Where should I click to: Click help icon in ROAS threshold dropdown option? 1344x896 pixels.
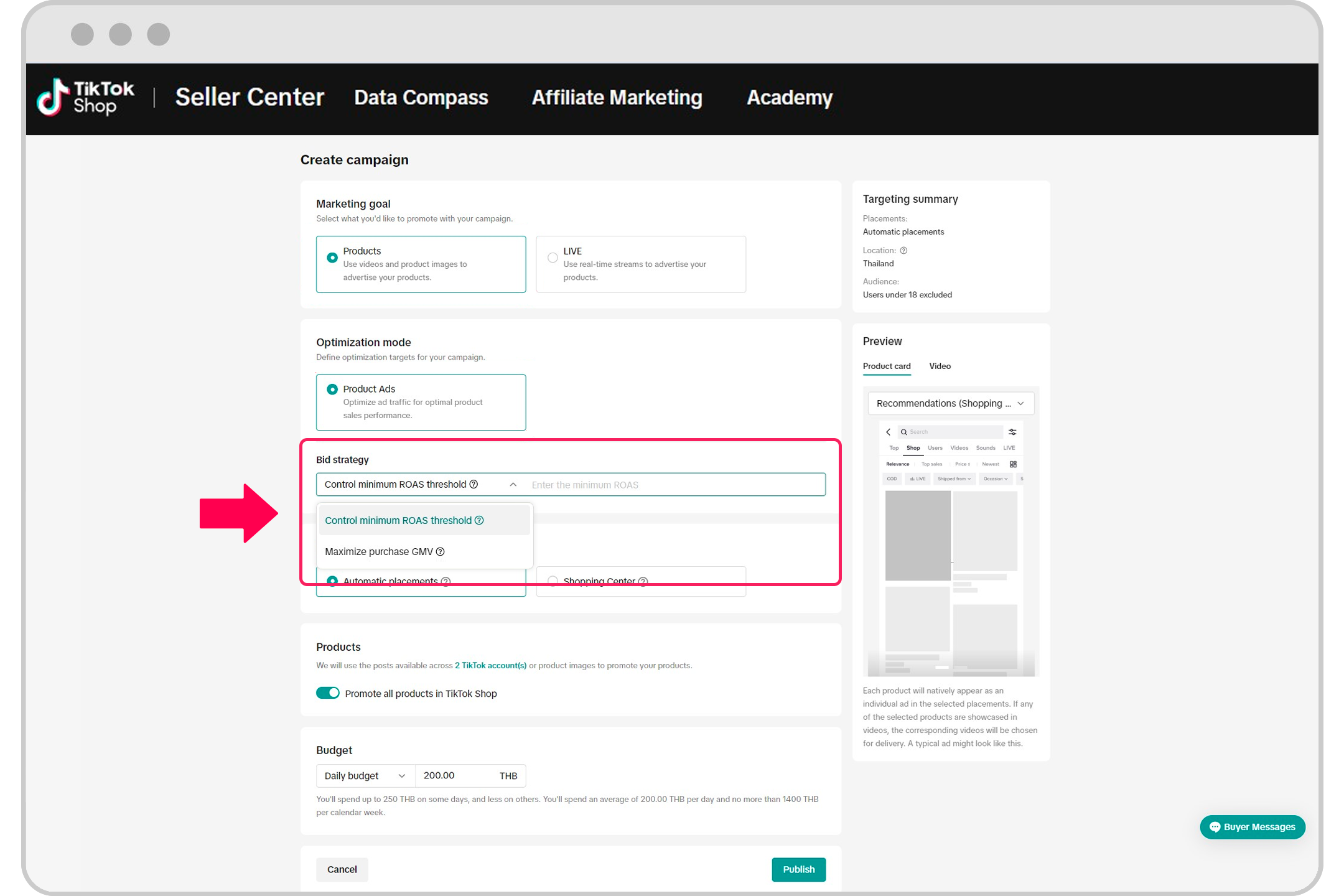(x=479, y=521)
